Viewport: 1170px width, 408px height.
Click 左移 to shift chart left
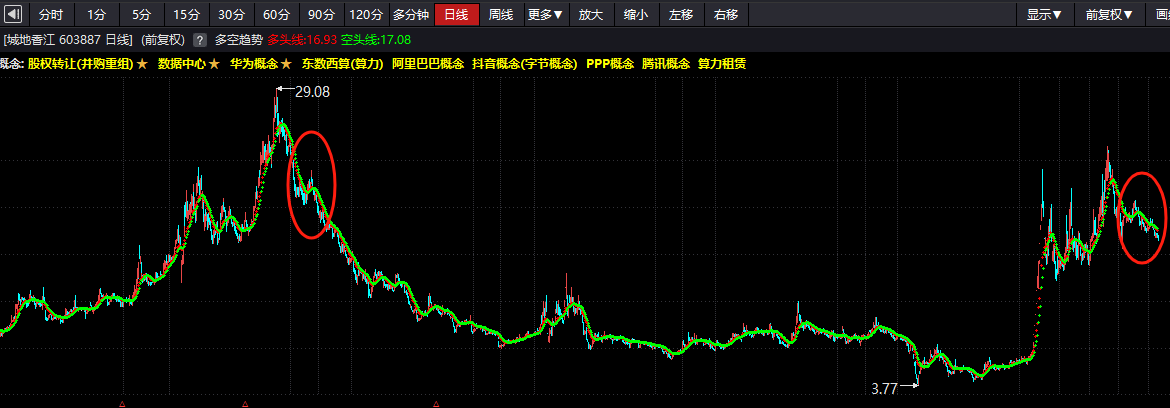point(681,14)
